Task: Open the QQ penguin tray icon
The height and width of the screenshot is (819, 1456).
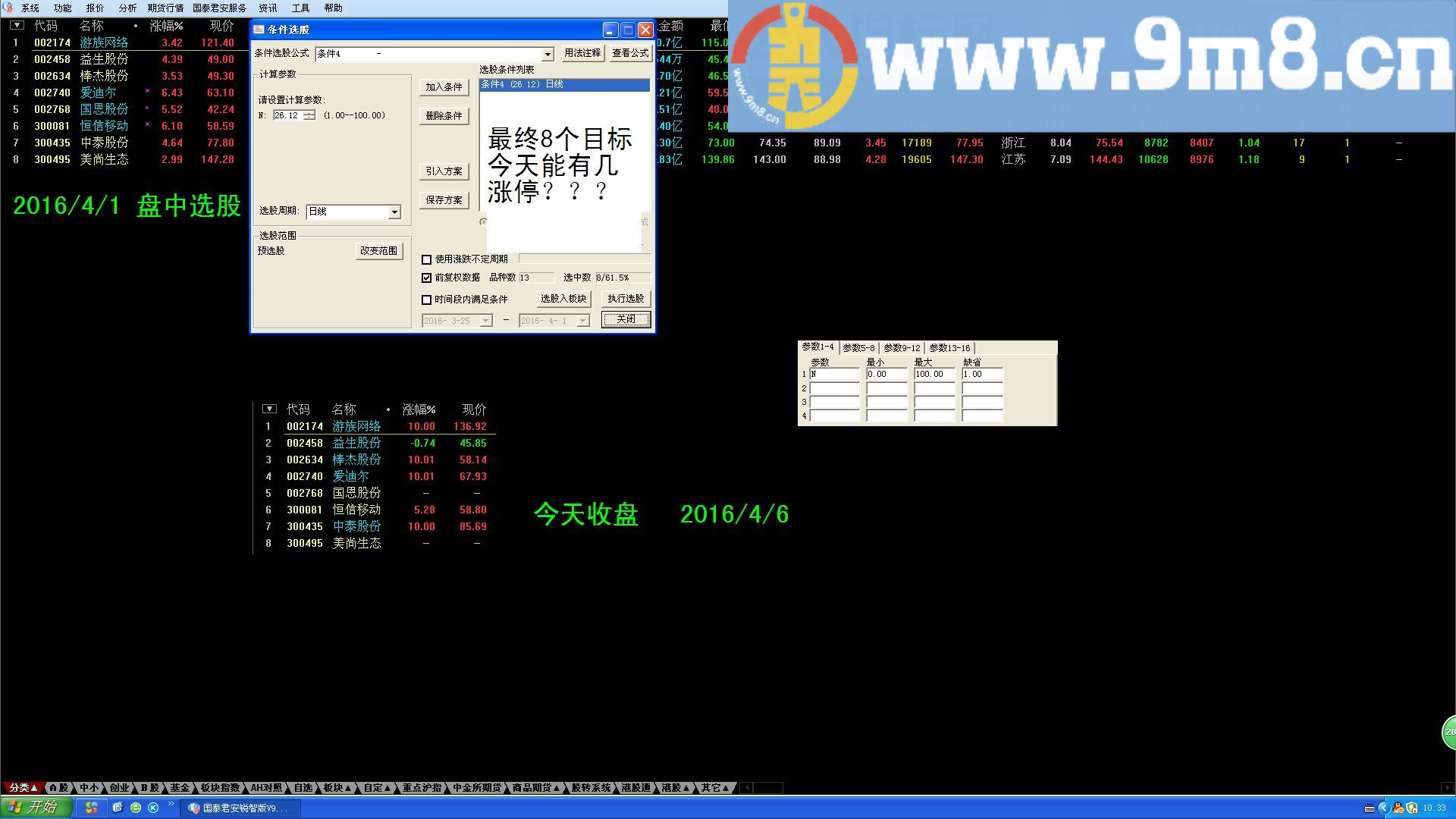Action: pos(1398,808)
